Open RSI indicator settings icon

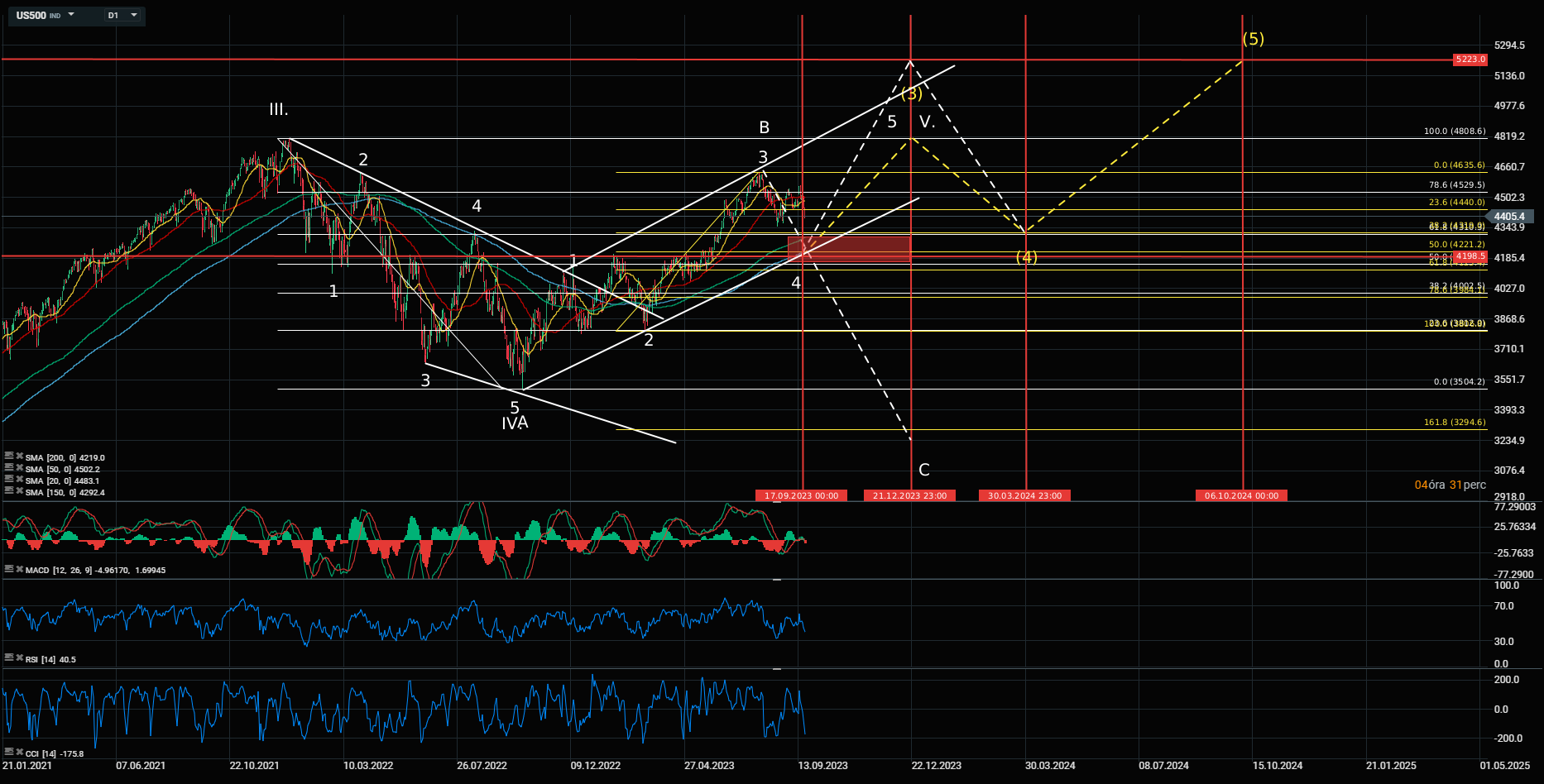[x=9, y=657]
